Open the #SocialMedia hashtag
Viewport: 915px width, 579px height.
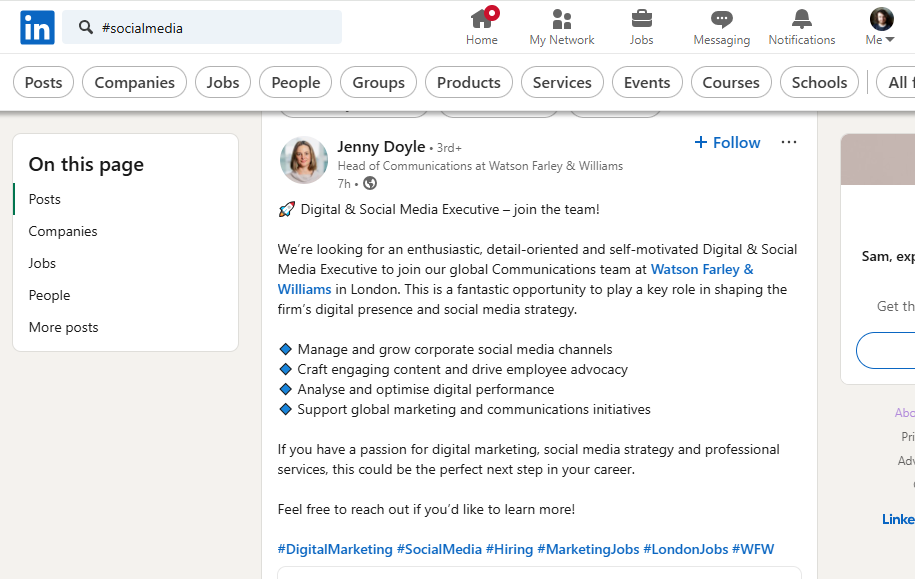click(x=439, y=549)
